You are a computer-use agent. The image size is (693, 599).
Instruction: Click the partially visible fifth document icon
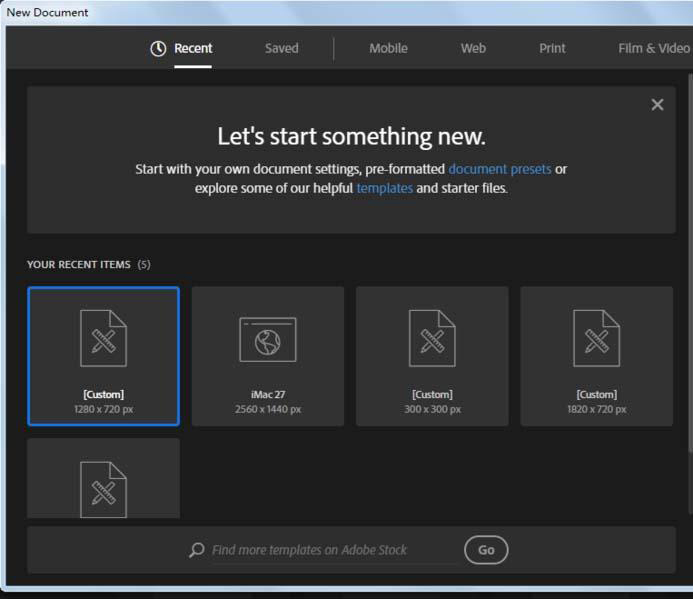pos(103,489)
